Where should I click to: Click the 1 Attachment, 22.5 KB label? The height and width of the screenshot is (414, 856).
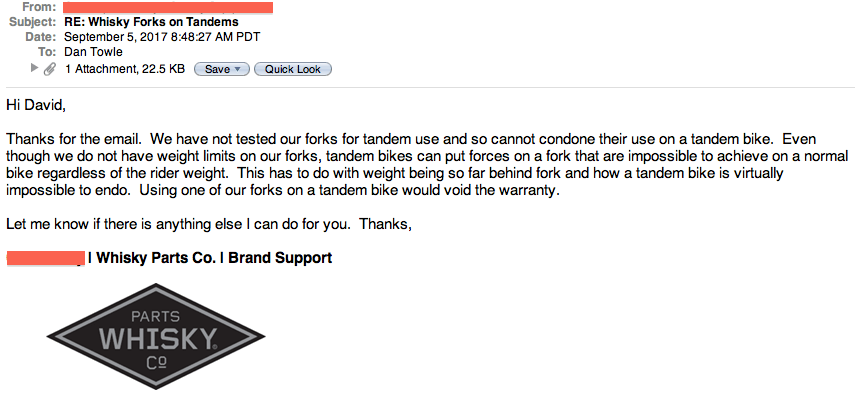pos(125,69)
